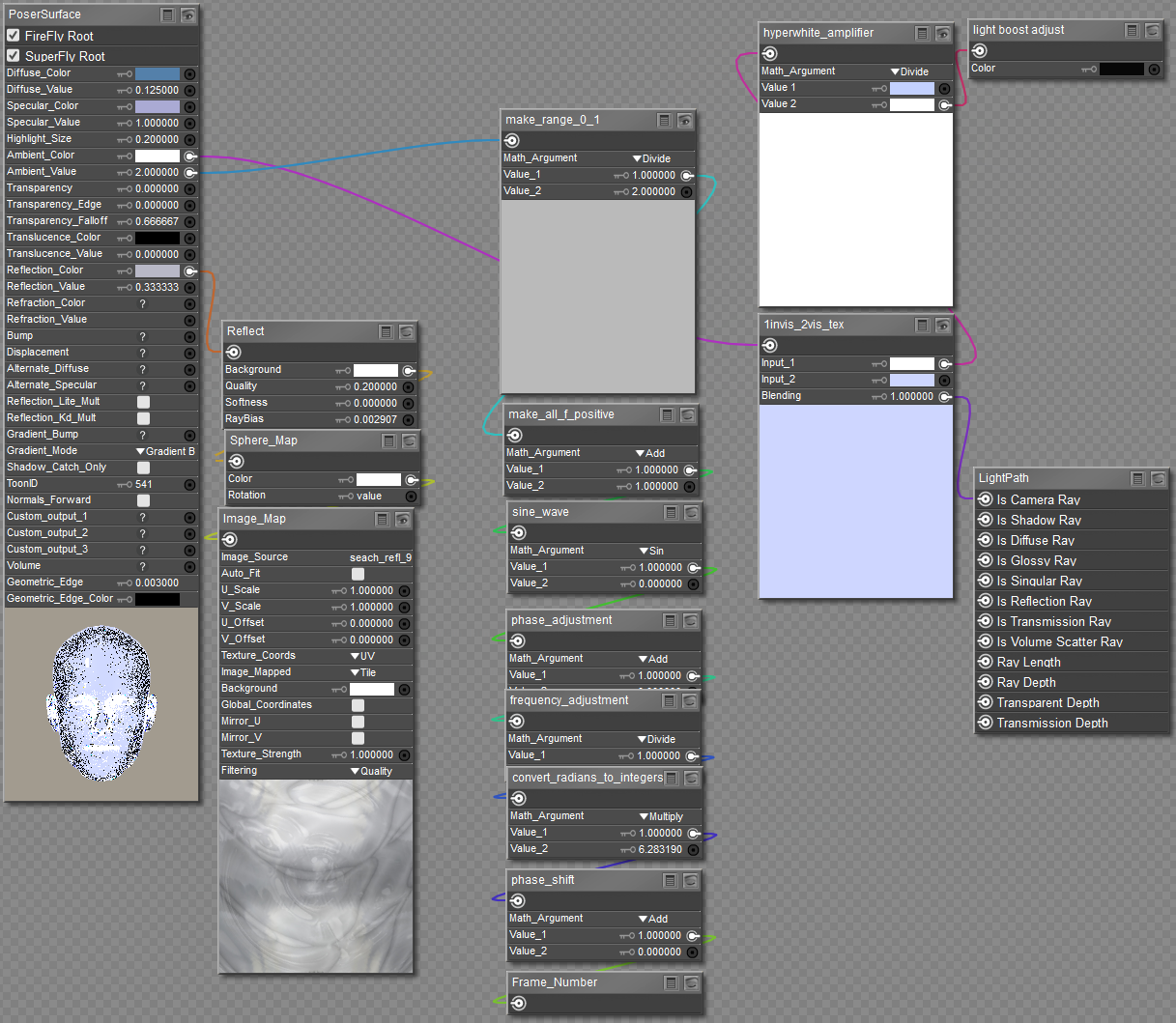Enable the Shadow_Catch_Only checkbox
This screenshot has height=1023, width=1176.
143,468
